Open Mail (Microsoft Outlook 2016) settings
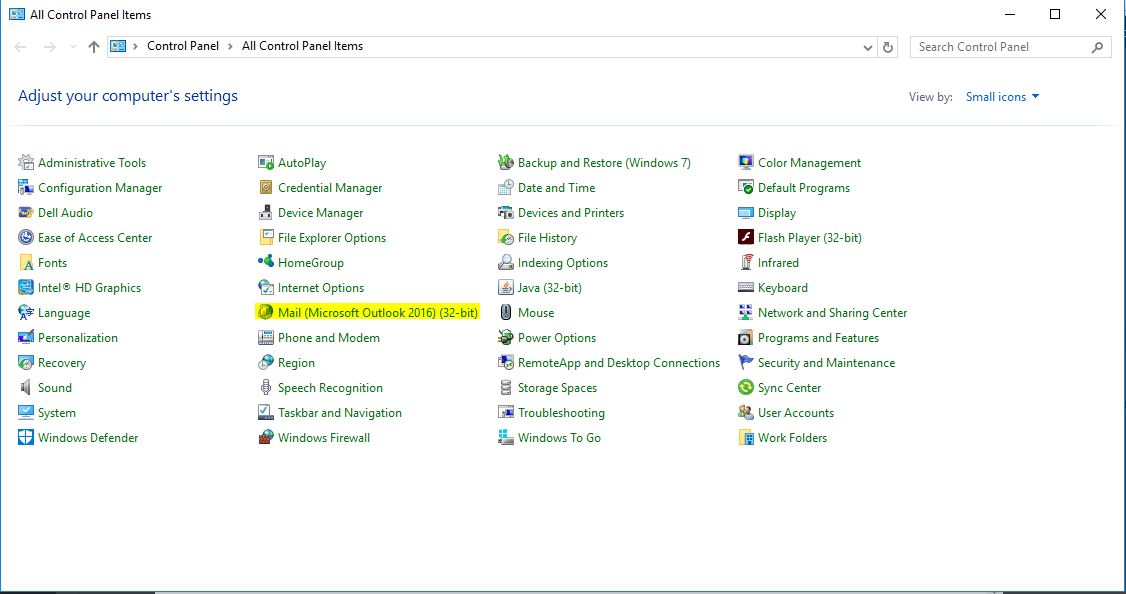 coord(369,312)
